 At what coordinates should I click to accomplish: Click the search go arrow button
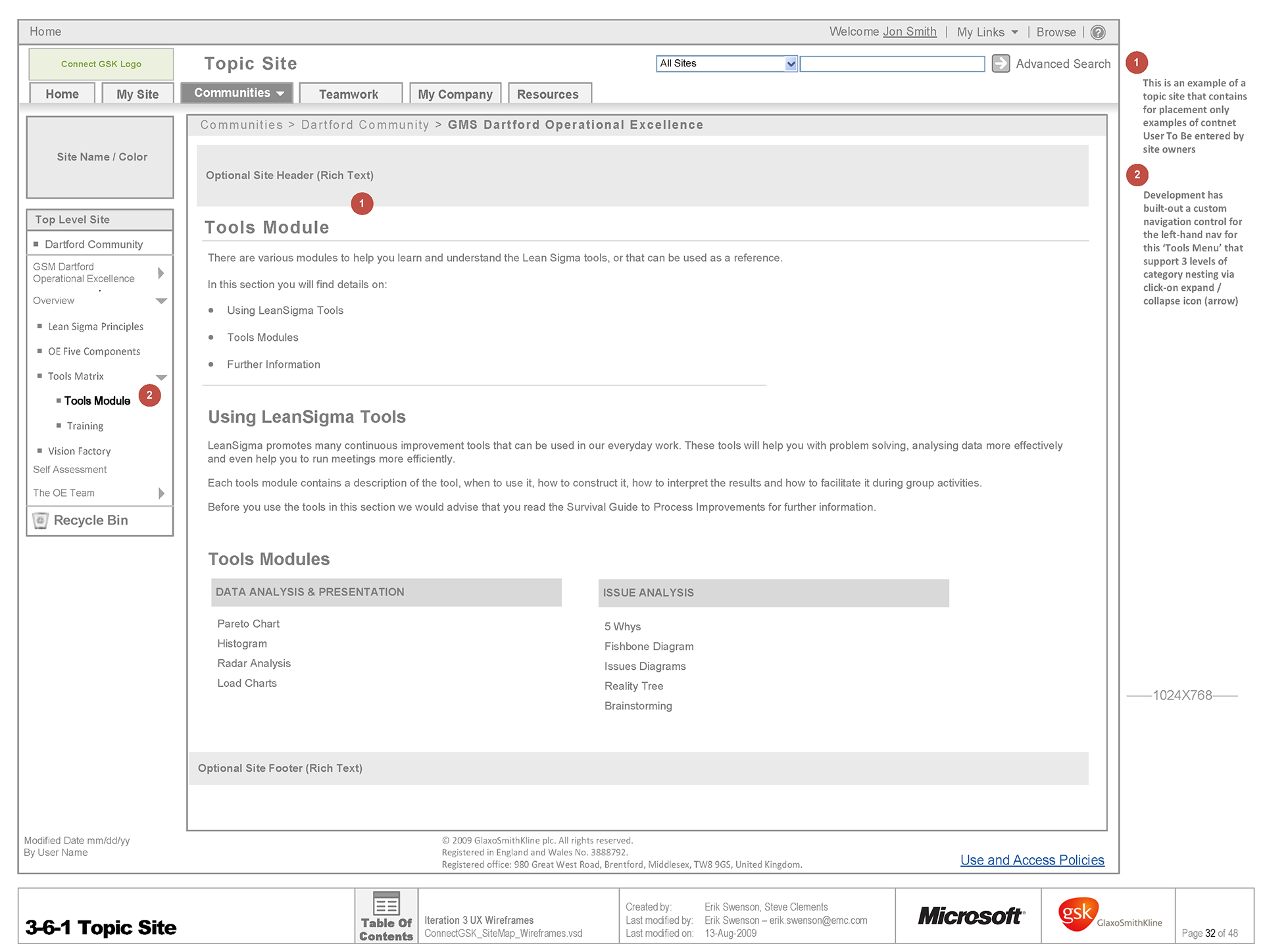1000,64
